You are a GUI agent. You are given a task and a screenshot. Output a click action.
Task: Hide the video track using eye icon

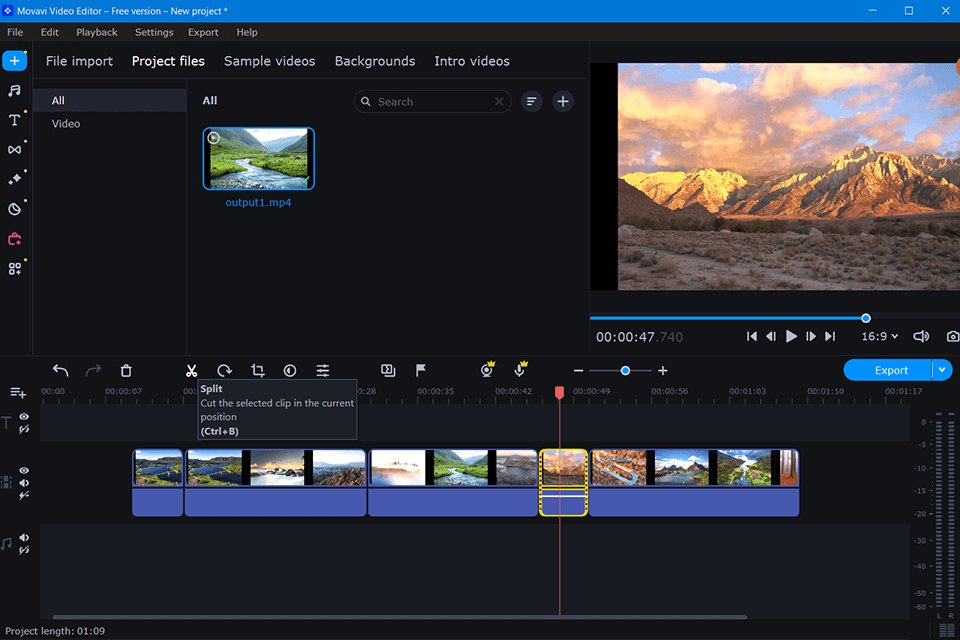[24, 470]
